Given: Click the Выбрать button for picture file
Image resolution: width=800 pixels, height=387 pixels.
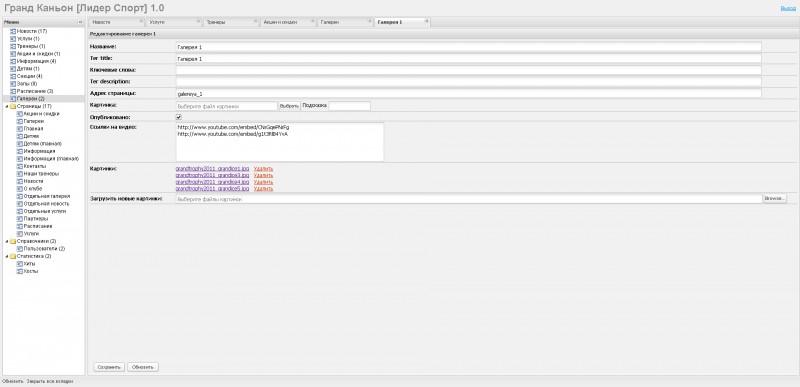Looking at the screenshot, I should point(289,106).
